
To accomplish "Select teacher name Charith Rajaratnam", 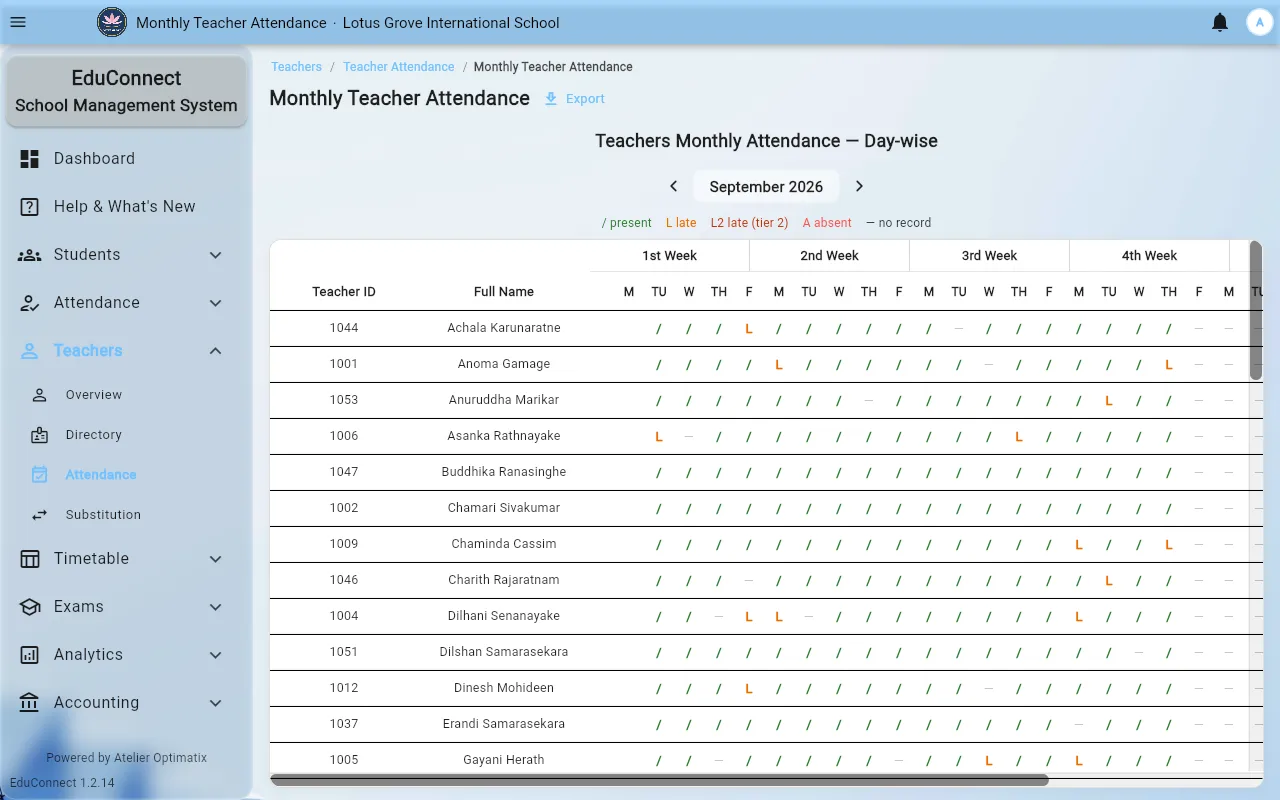I will point(504,580).
